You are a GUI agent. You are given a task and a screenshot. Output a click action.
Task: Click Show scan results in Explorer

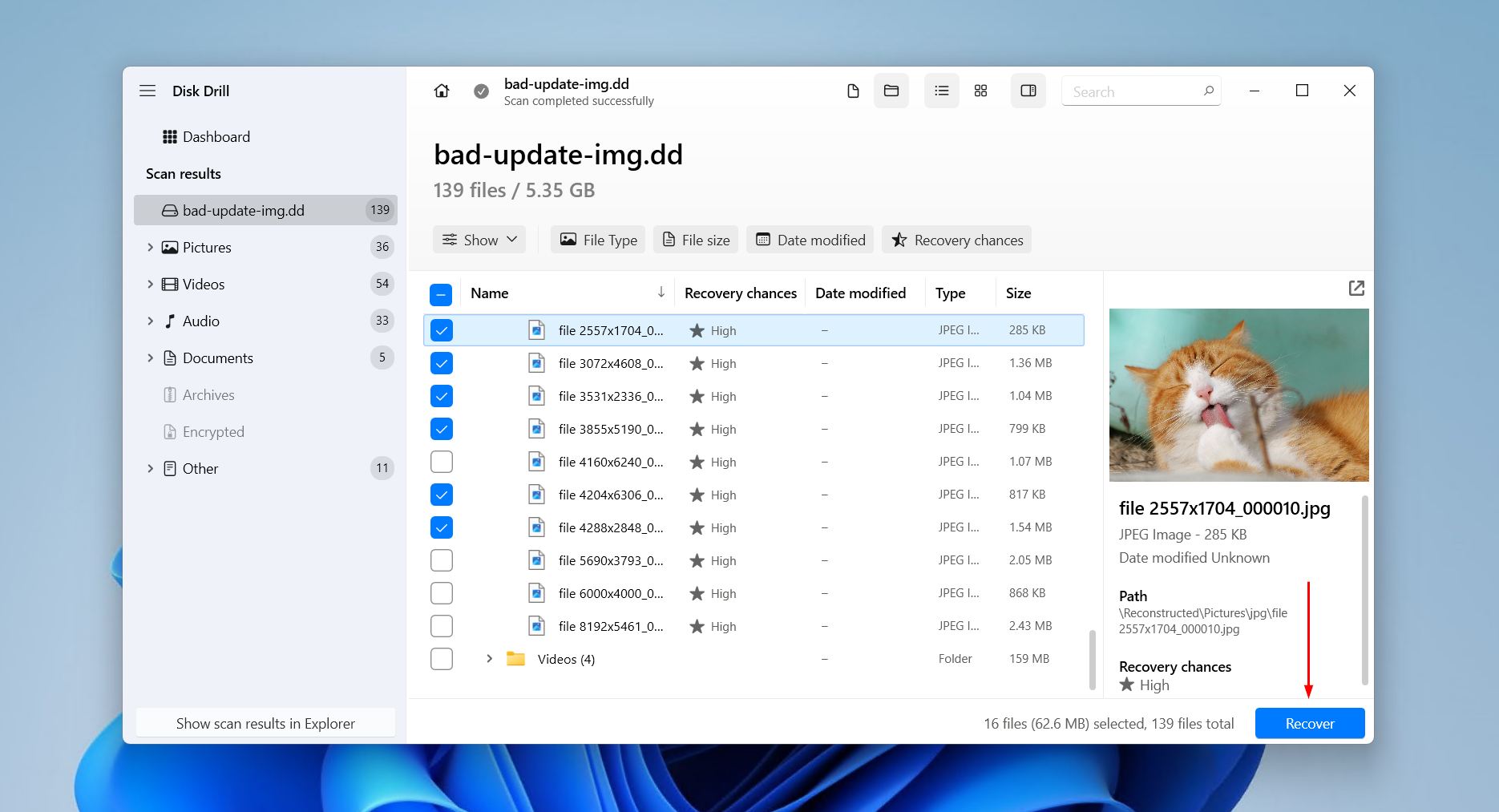(x=265, y=723)
